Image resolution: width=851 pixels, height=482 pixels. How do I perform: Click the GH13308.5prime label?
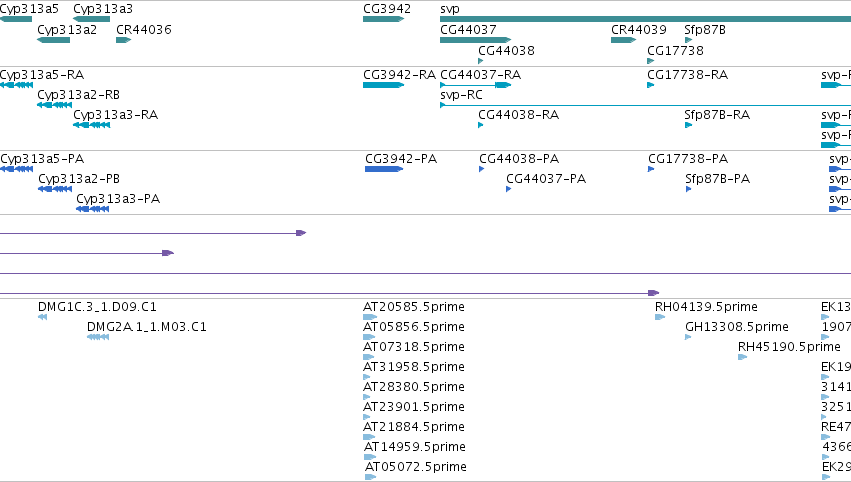click(x=737, y=327)
